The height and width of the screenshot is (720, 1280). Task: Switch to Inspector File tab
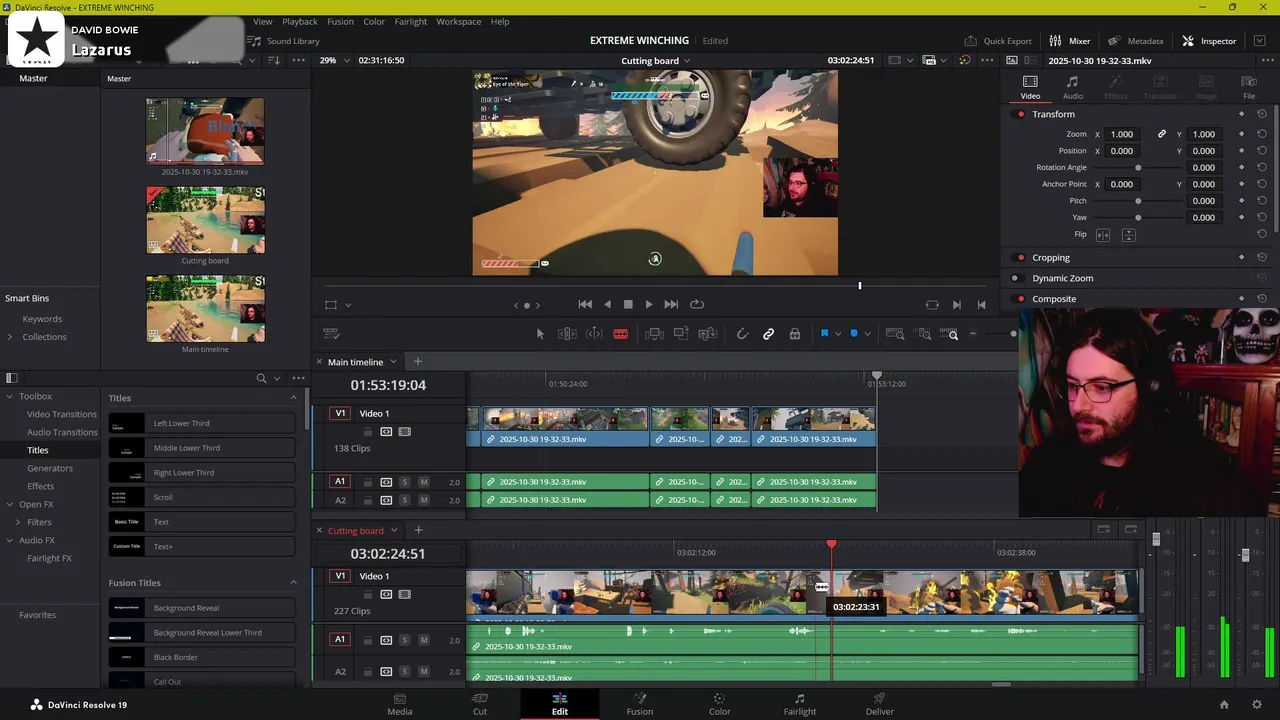[x=1249, y=87]
